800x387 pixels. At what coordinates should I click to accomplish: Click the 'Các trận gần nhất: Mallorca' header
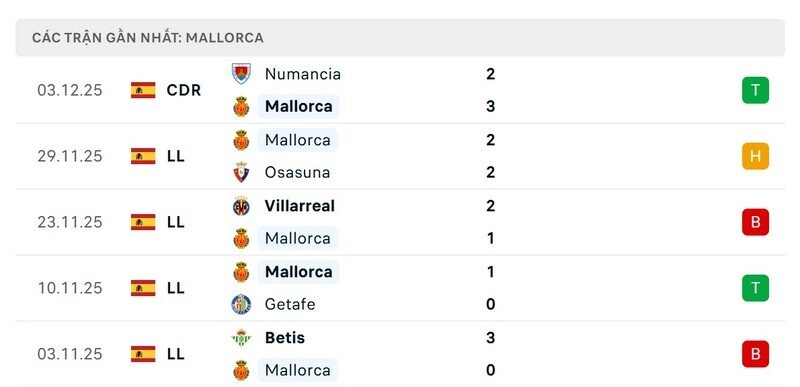pos(147,38)
